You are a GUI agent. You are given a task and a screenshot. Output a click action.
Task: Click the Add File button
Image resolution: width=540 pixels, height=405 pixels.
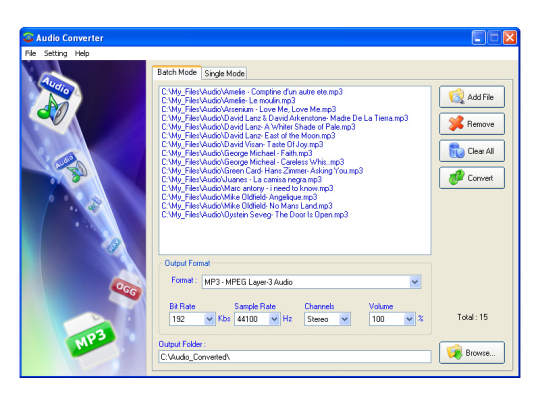pos(471,97)
